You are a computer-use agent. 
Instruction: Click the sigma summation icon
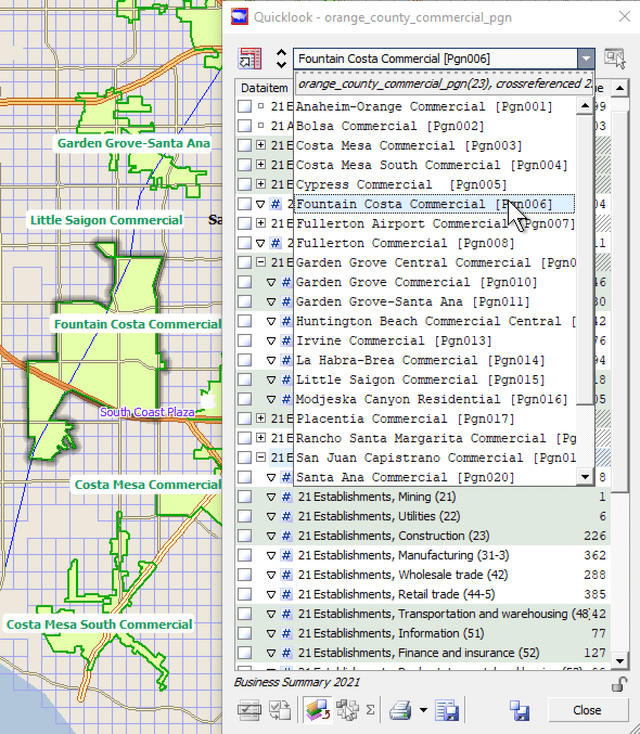tap(371, 710)
